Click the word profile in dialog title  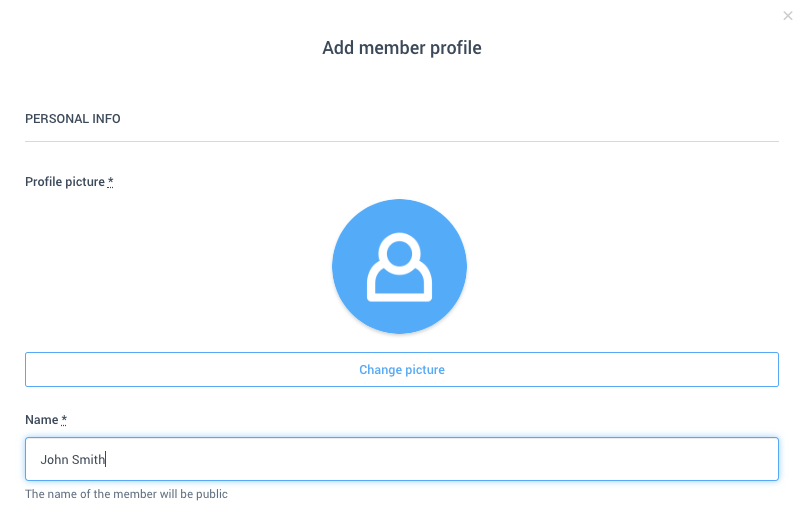[456, 48]
